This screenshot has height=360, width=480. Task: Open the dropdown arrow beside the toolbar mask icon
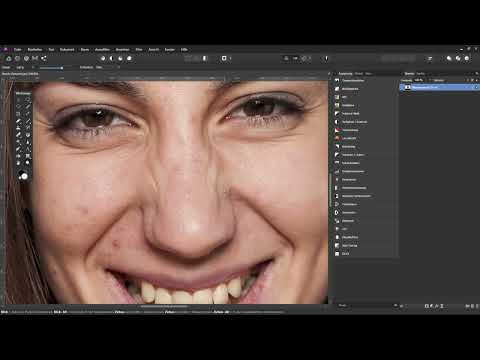coord(230,58)
